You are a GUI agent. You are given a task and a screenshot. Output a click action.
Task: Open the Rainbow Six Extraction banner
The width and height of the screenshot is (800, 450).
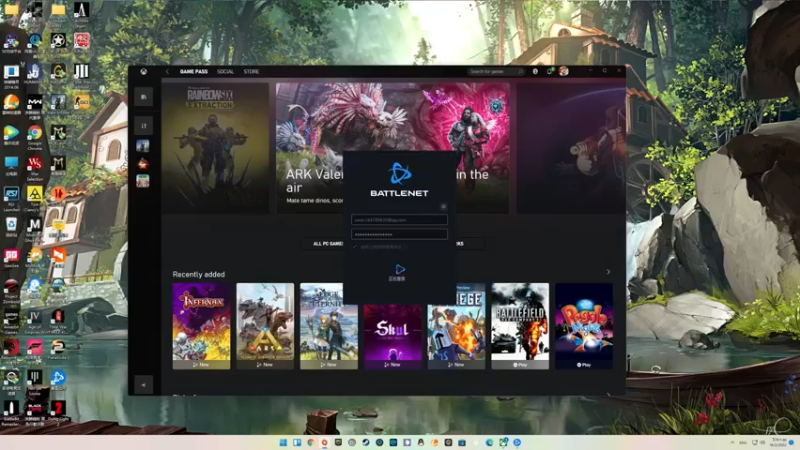215,148
